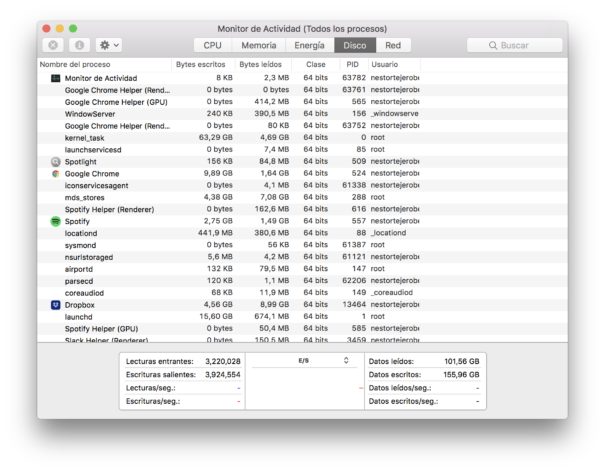Open the gear actions menu
Image resolution: width=605 pixels, height=472 pixels.
[108, 46]
